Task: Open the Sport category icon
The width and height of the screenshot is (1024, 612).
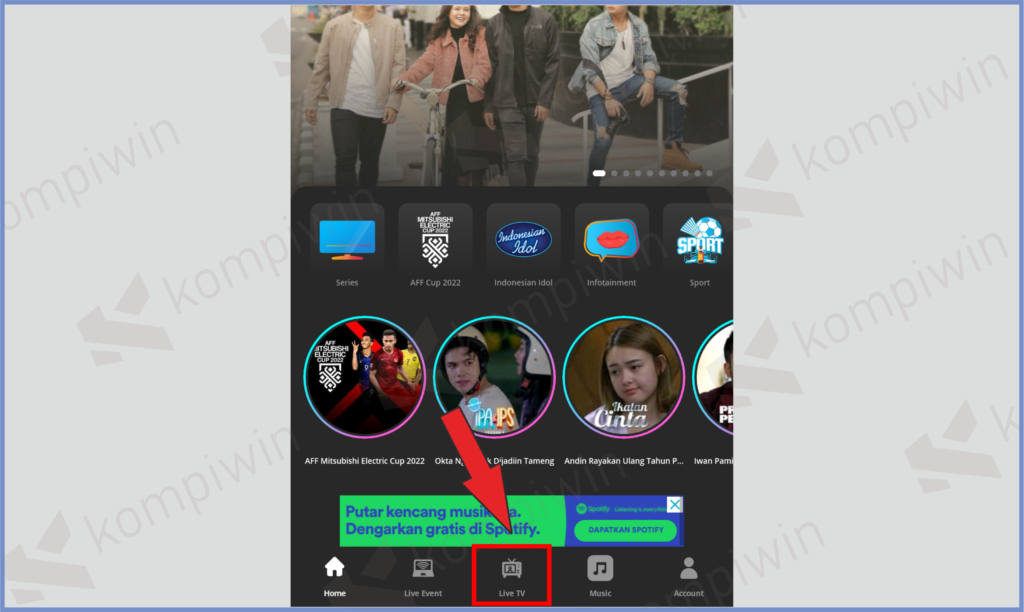Action: coord(699,240)
